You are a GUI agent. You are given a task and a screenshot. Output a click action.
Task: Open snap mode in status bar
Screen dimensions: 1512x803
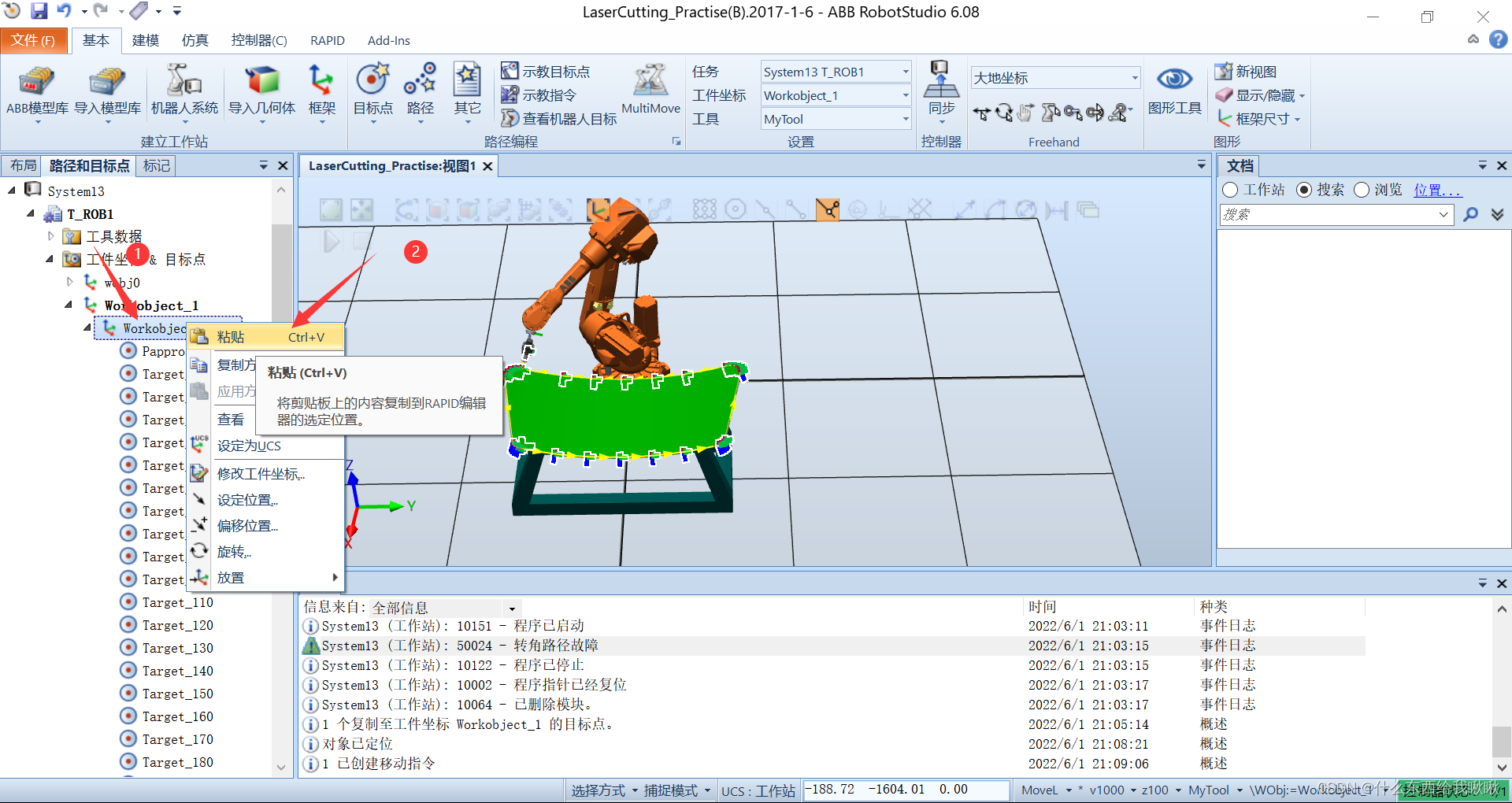tap(676, 790)
